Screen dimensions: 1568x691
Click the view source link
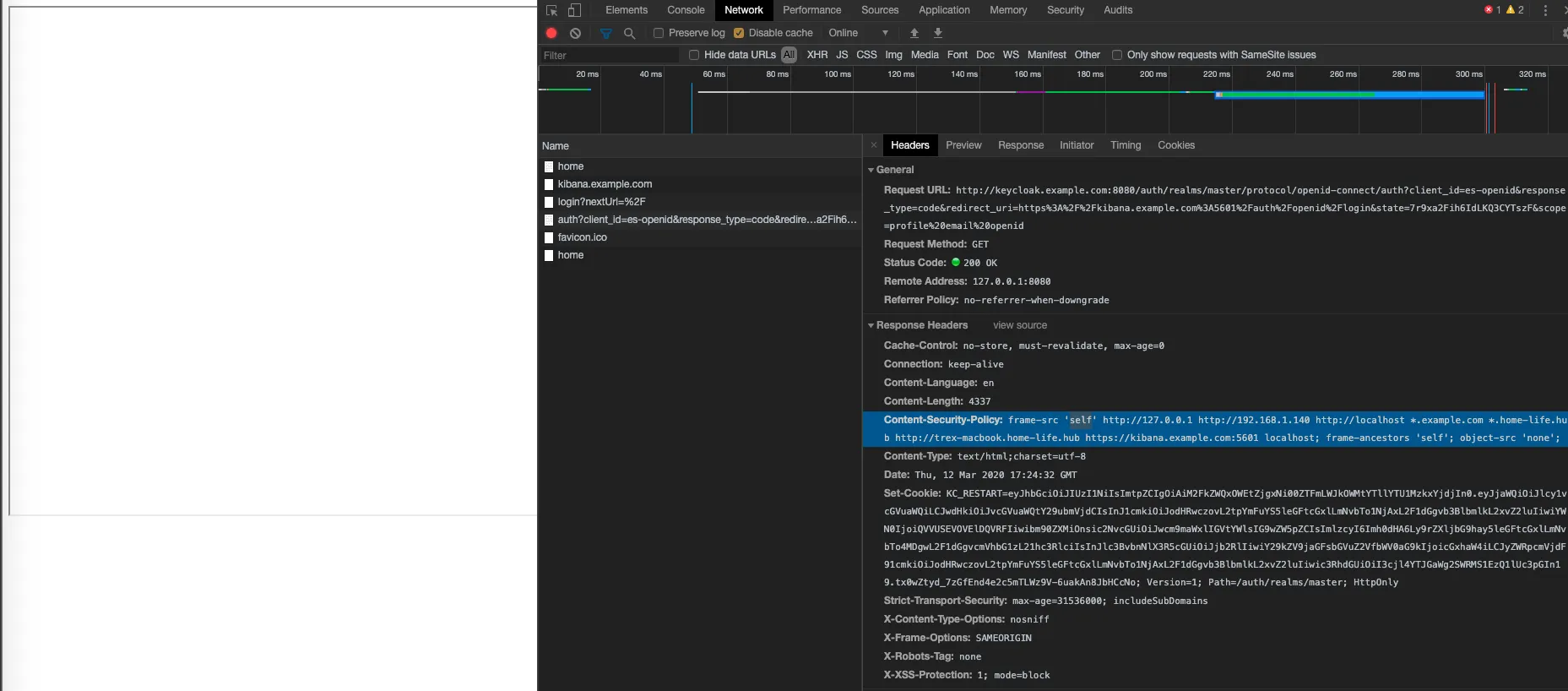[1019, 325]
